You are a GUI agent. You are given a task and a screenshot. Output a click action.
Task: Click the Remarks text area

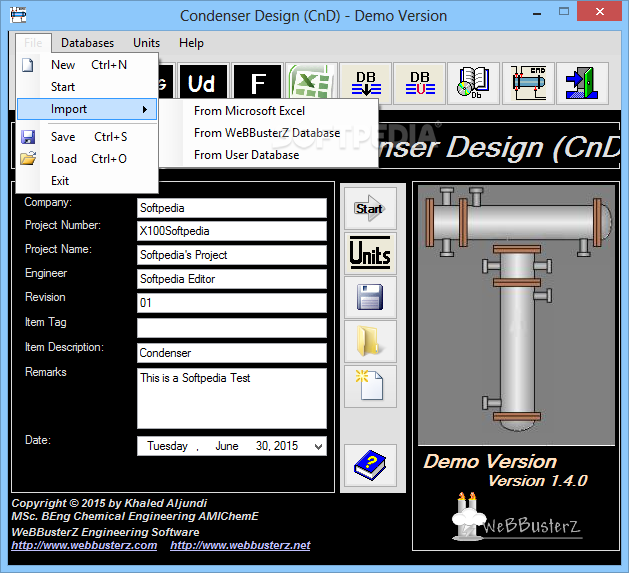(x=232, y=398)
